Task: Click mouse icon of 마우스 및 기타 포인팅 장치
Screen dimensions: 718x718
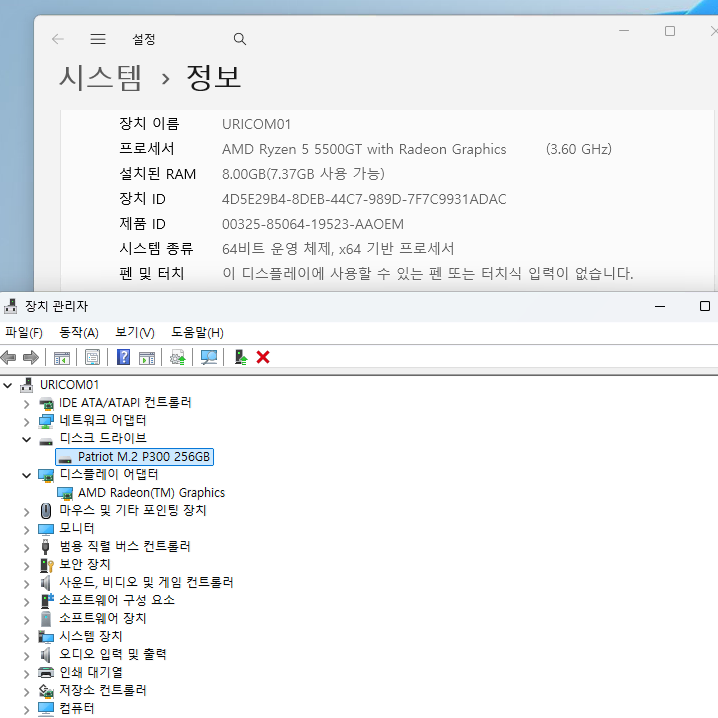Action: pyautogui.click(x=46, y=511)
